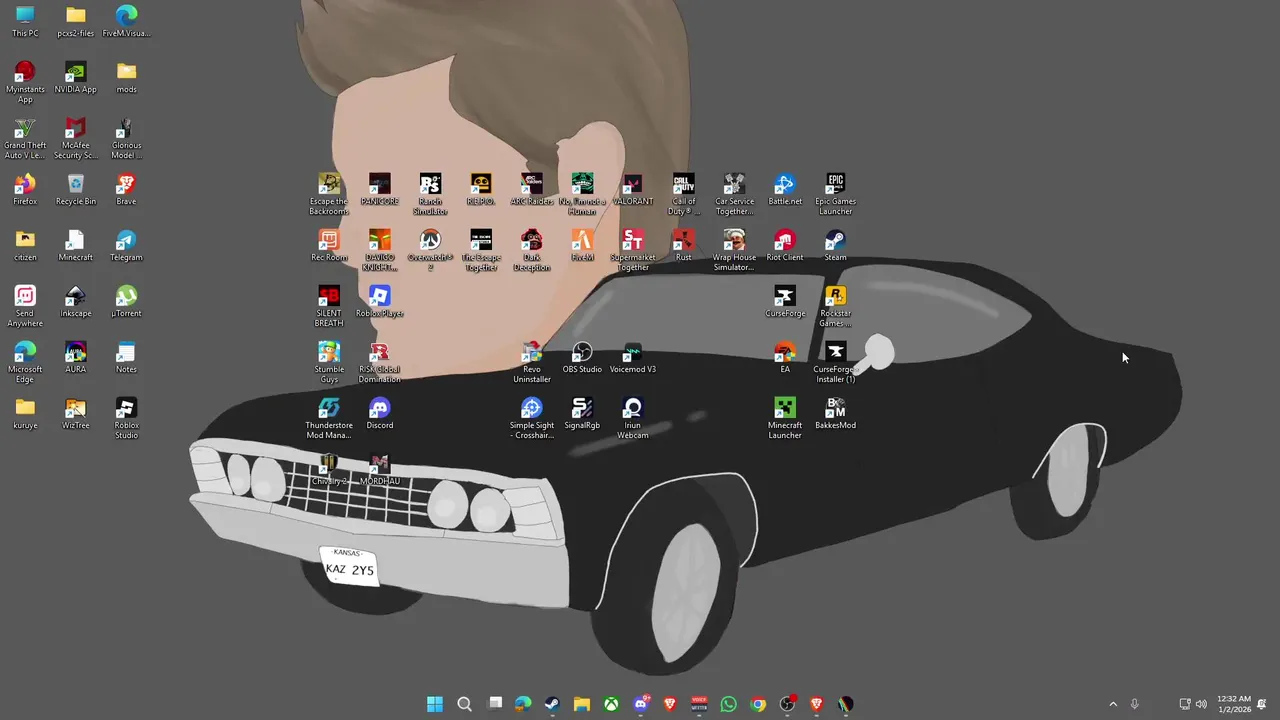The image size is (1280, 720).
Task: Show hidden system tray icons
Action: click(x=1113, y=704)
